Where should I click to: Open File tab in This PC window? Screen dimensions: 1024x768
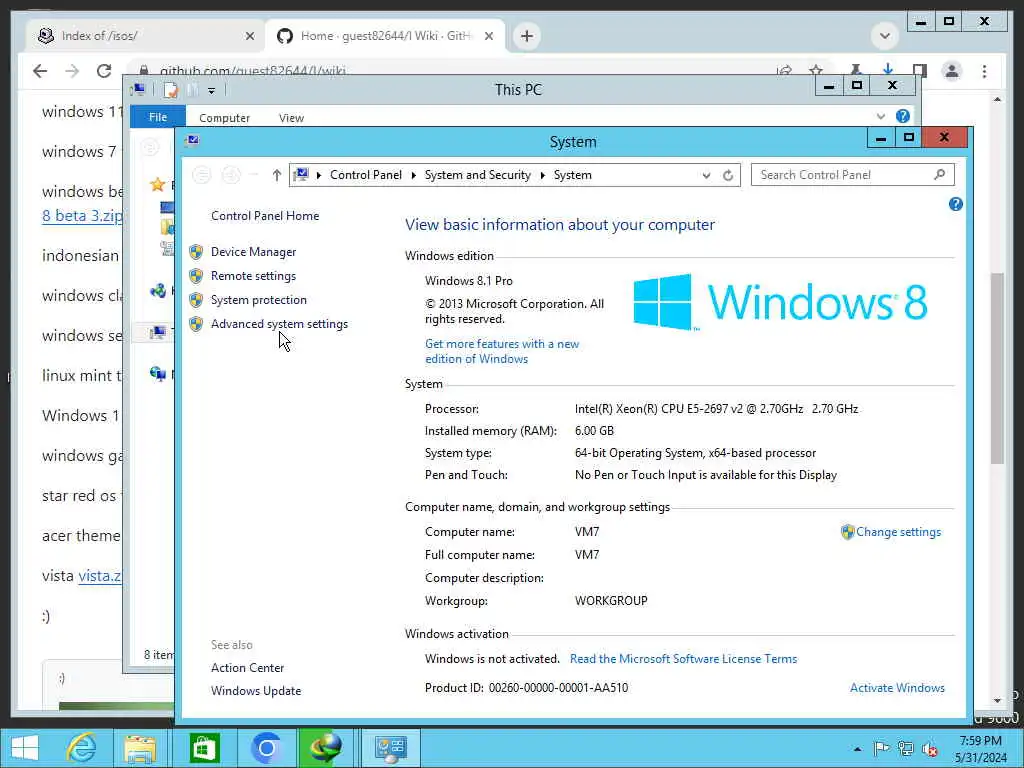[157, 118]
